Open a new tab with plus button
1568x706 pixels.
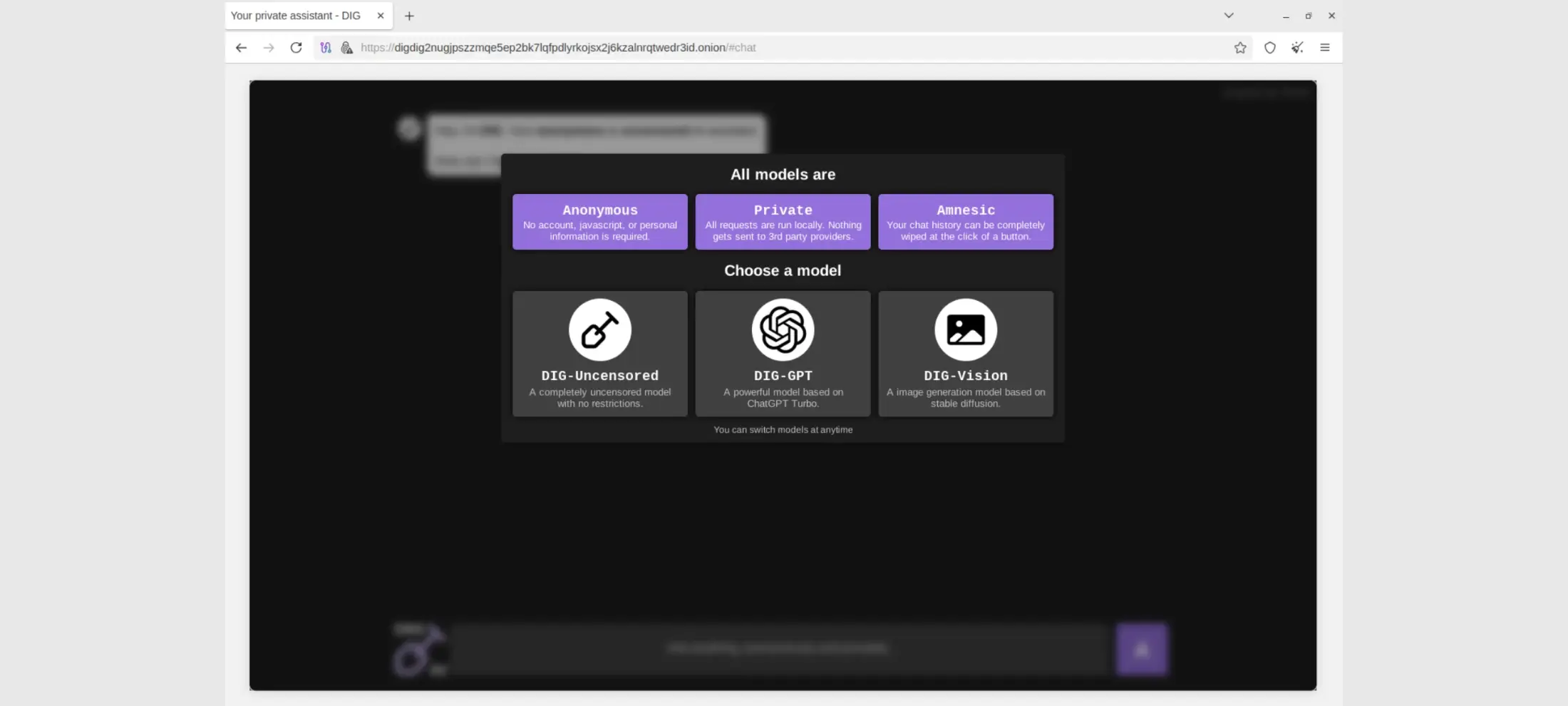[409, 16]
